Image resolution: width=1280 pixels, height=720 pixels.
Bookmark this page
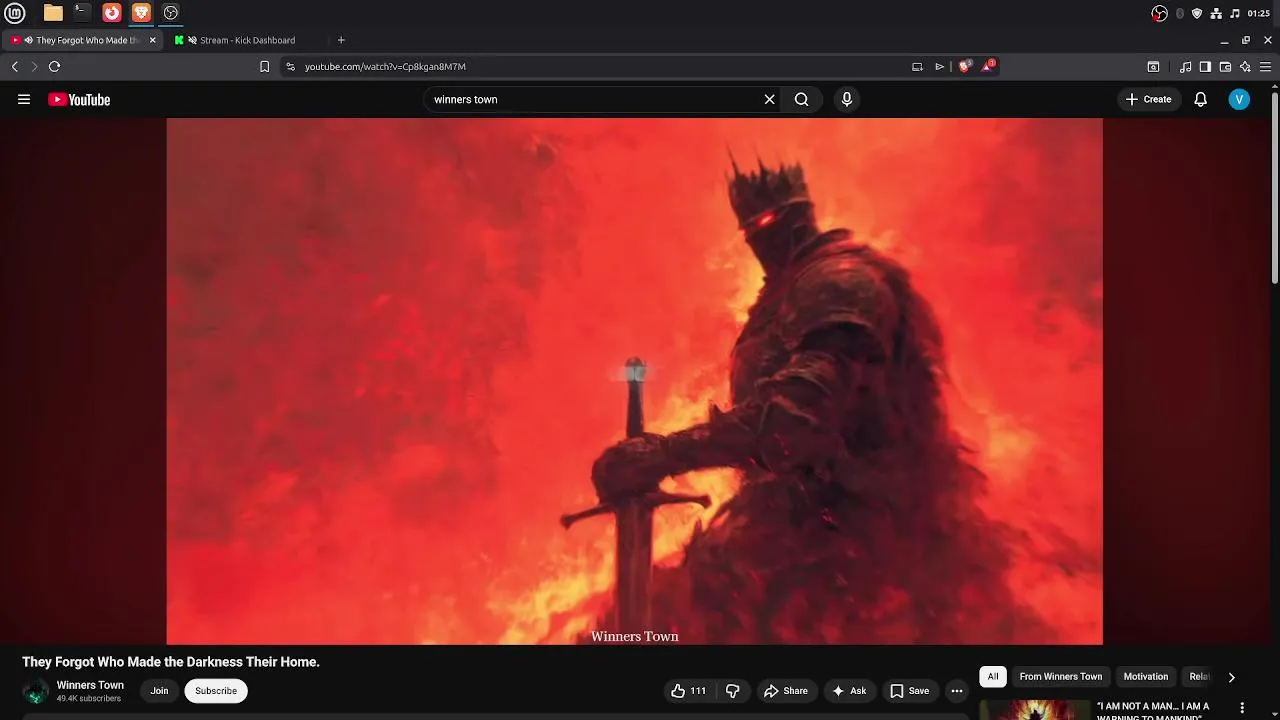pyautogui.click(x=264, y=66)
